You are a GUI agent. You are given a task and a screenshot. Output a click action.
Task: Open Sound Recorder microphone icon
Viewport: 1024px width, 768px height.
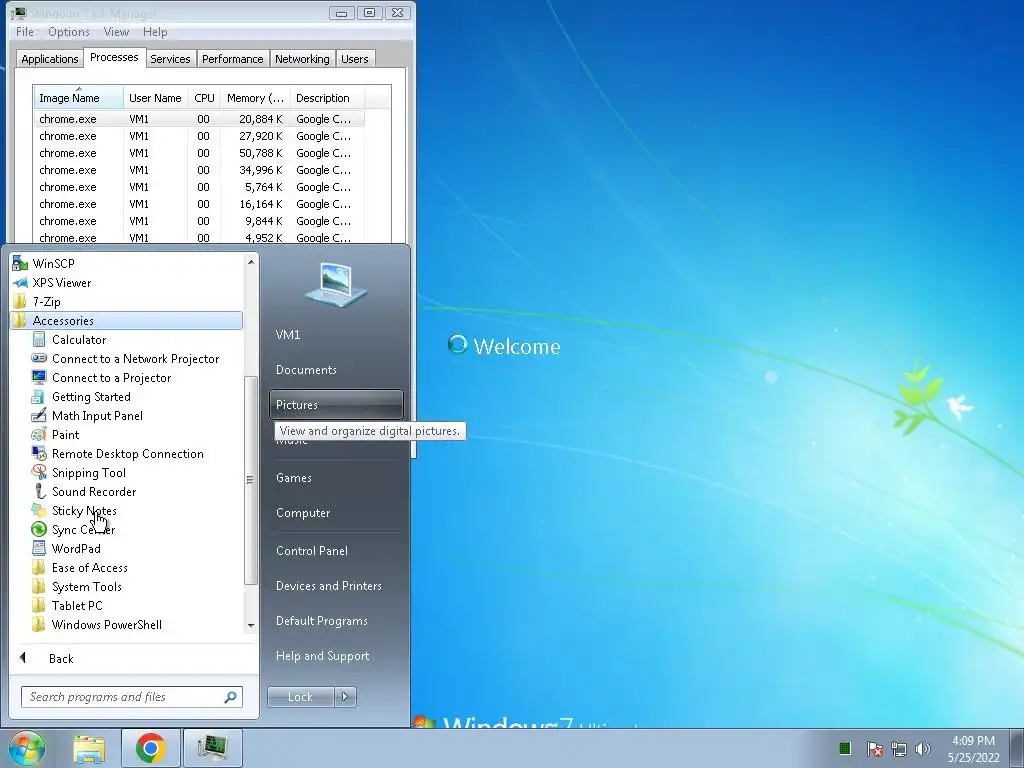[x=39, y=492]
